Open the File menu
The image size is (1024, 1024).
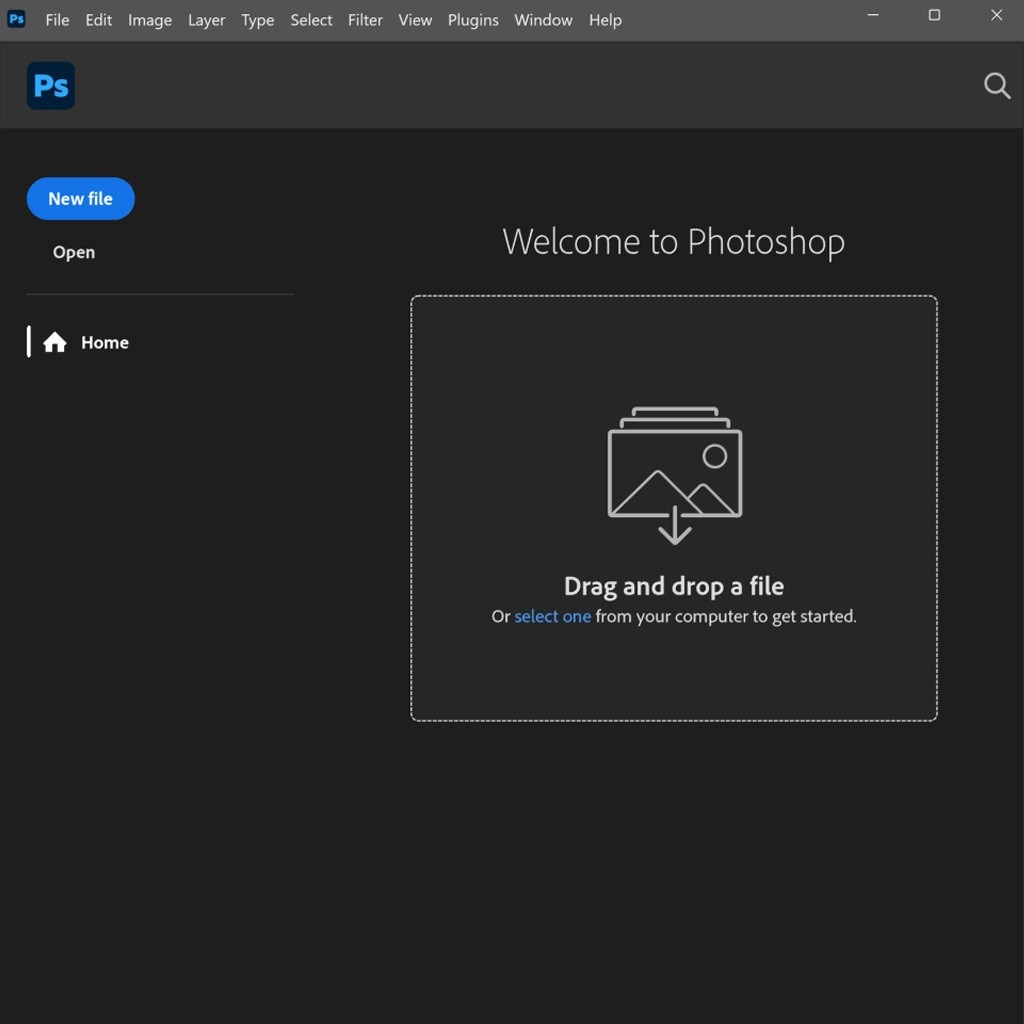click(57, 20)
